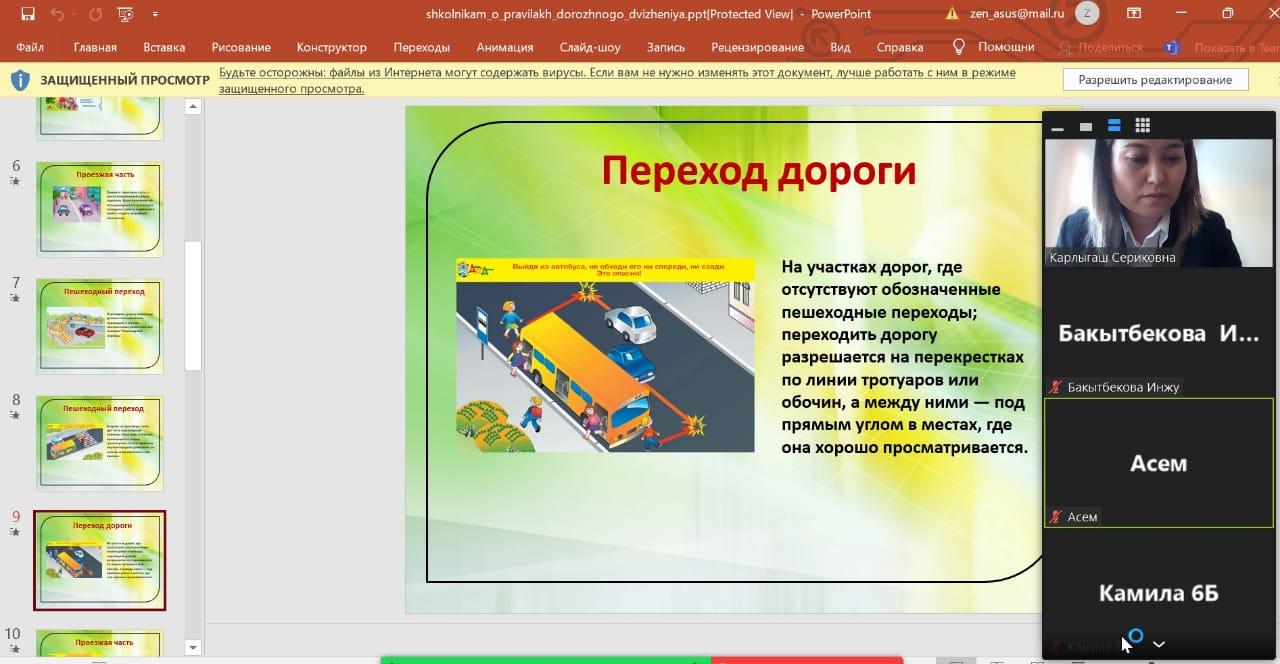Viewport: 1280px width, 664px height.
Task: Minimize the Zoom video panel with dash icon
Action: [x=1057, y=127]
